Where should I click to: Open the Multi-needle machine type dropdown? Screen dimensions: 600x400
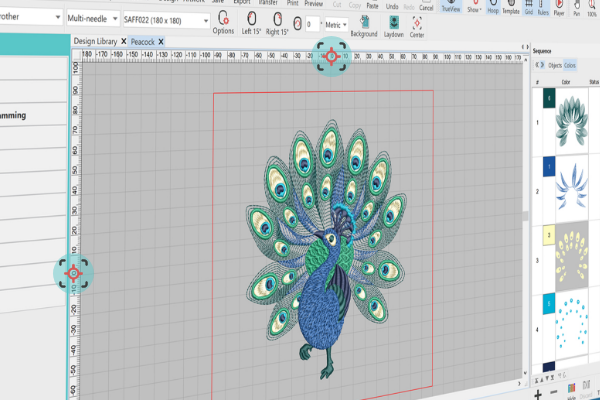point(92,18)
